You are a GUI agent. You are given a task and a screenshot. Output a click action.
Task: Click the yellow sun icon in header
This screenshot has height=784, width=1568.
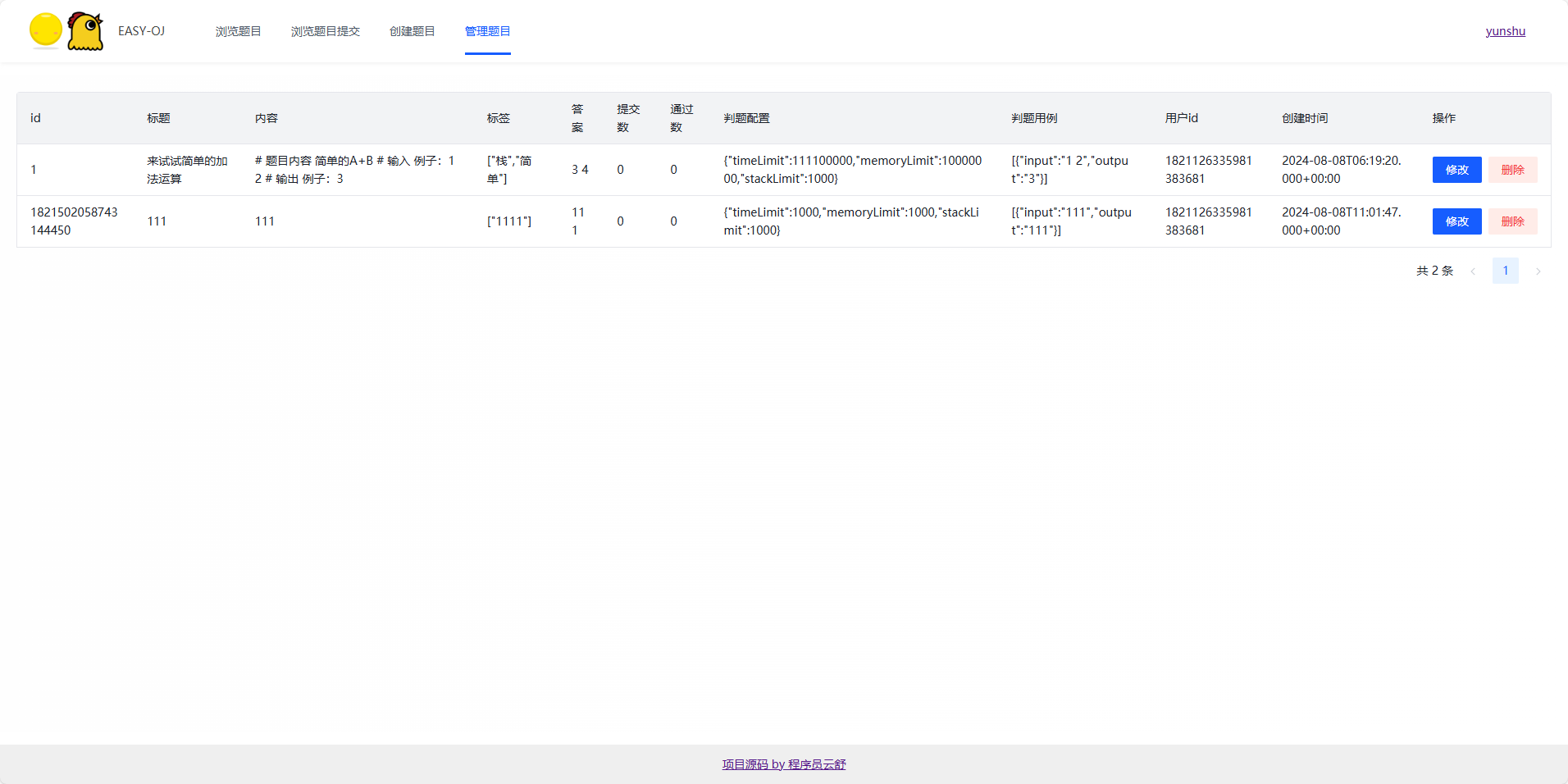tap(46, 31)
